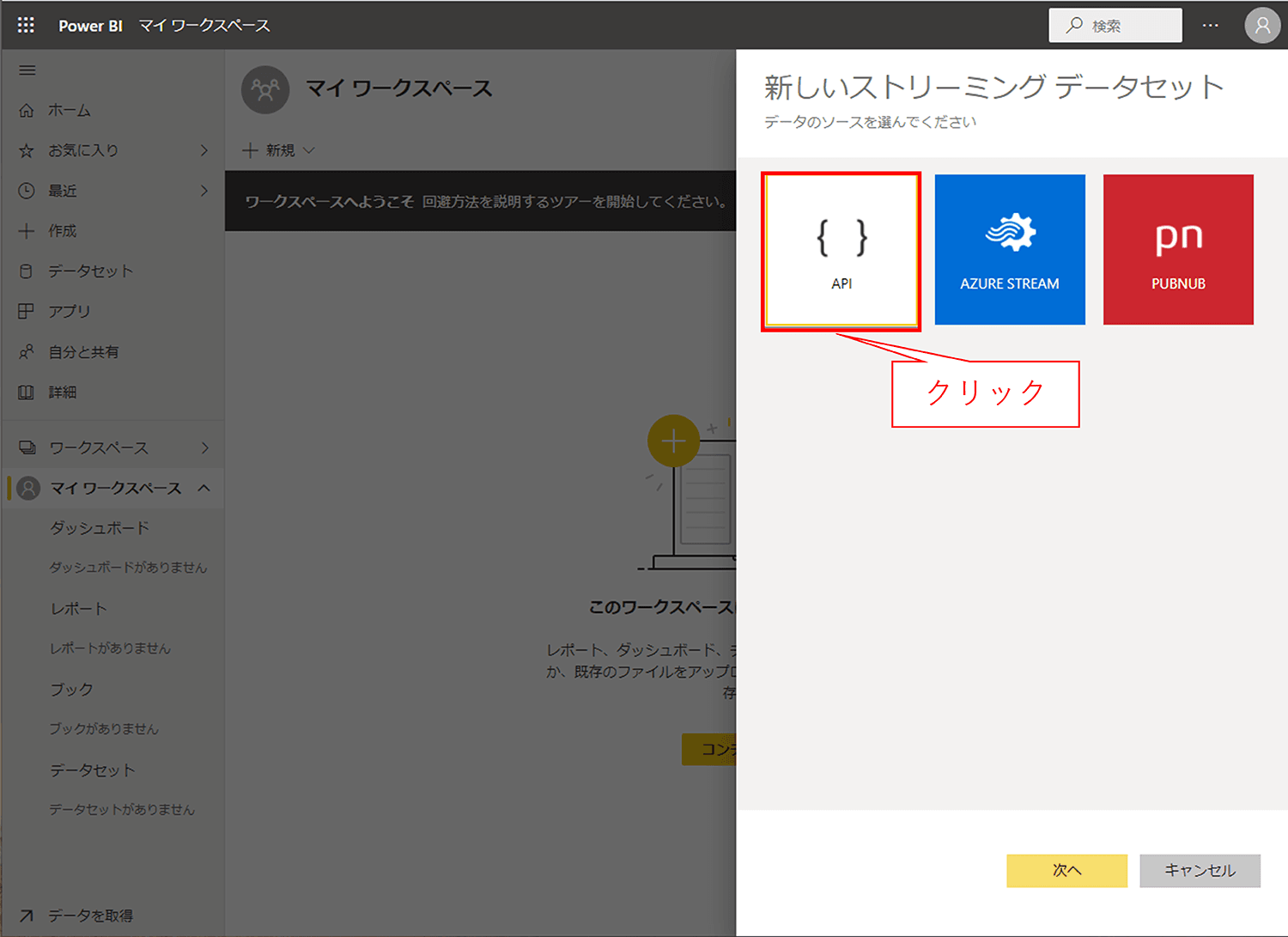Click the キャンセル button

pos(1200,871)
